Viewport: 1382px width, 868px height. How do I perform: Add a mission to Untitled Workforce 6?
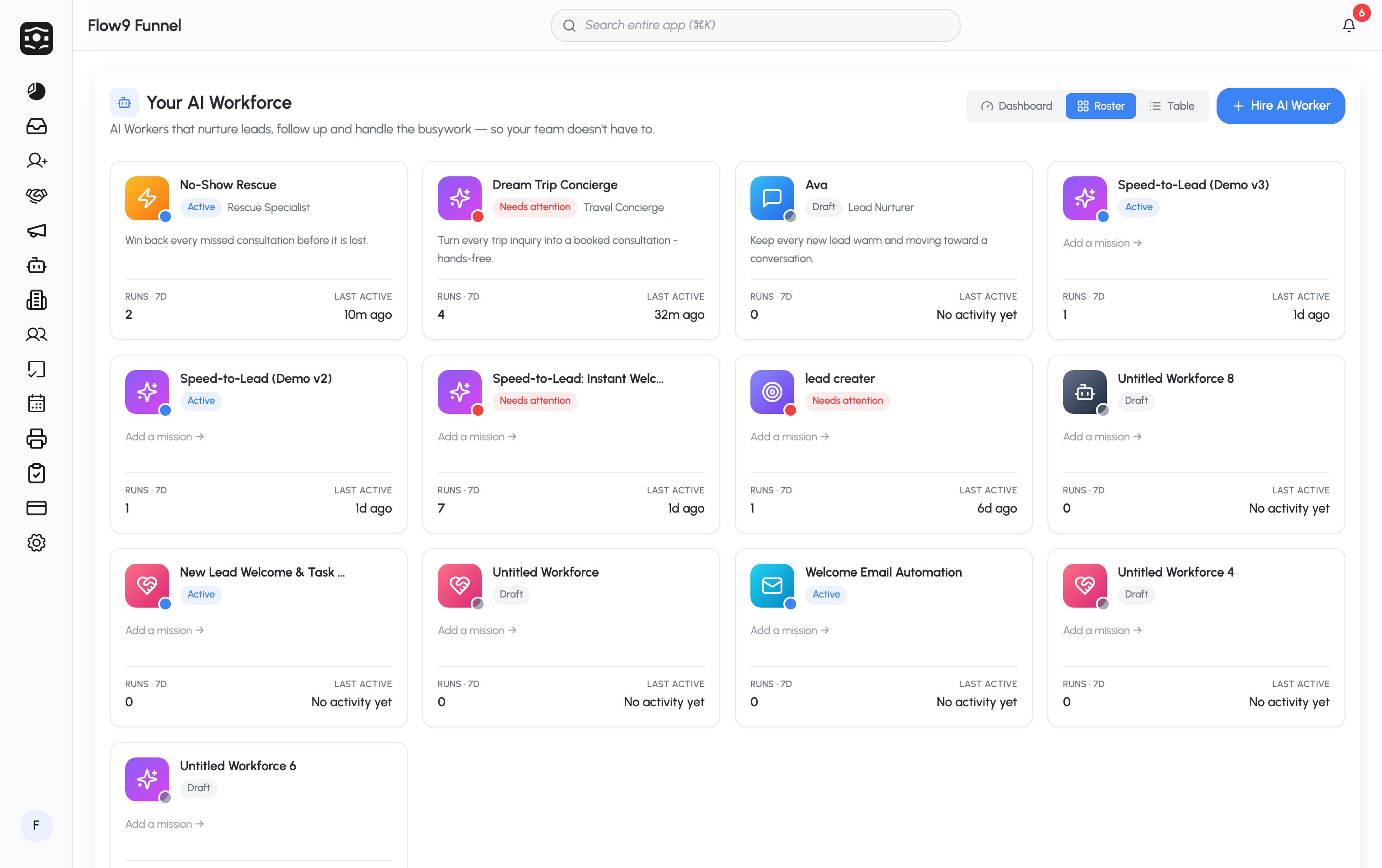tap(164, 825)
